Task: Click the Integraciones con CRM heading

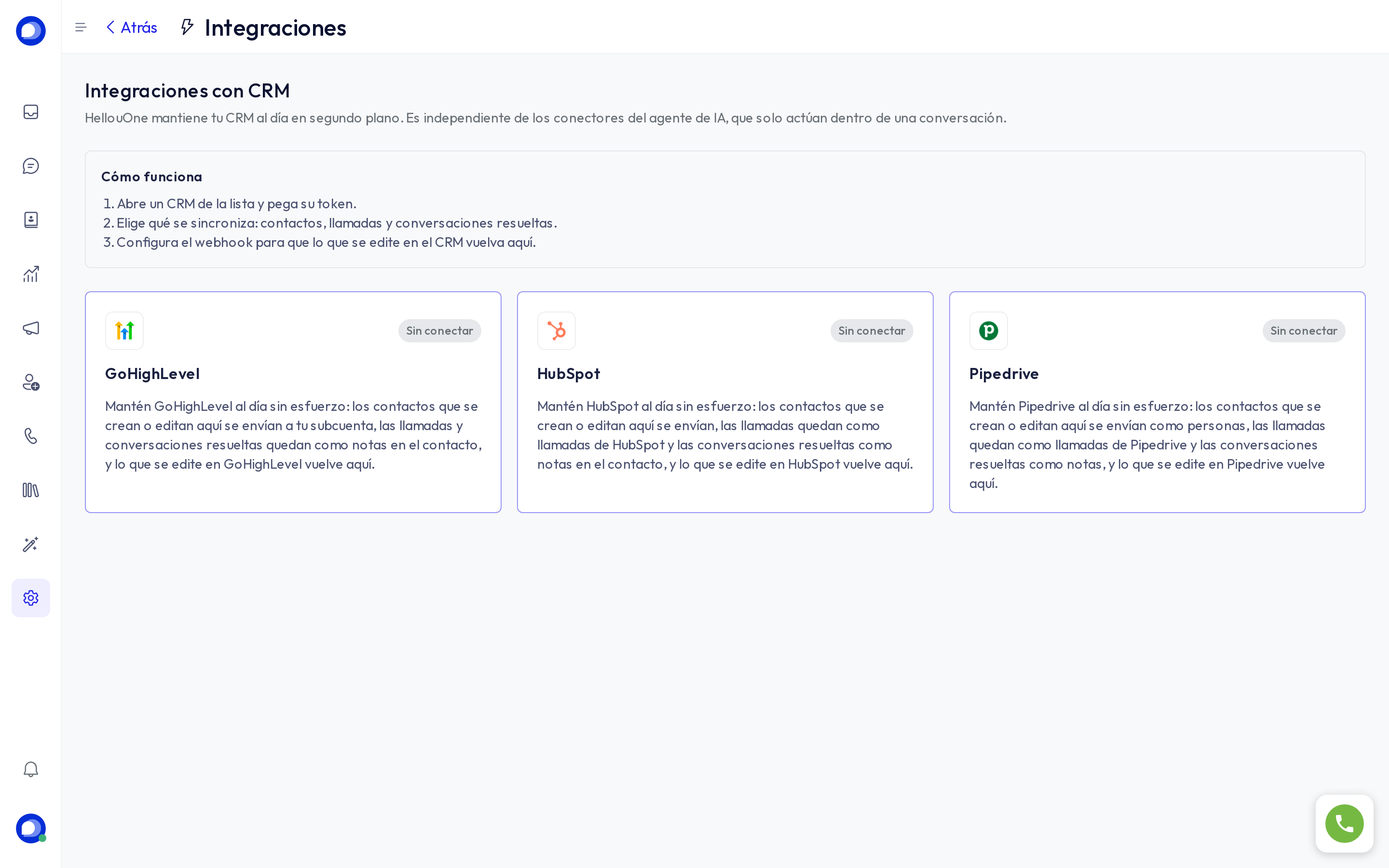Action: (187, 91)
